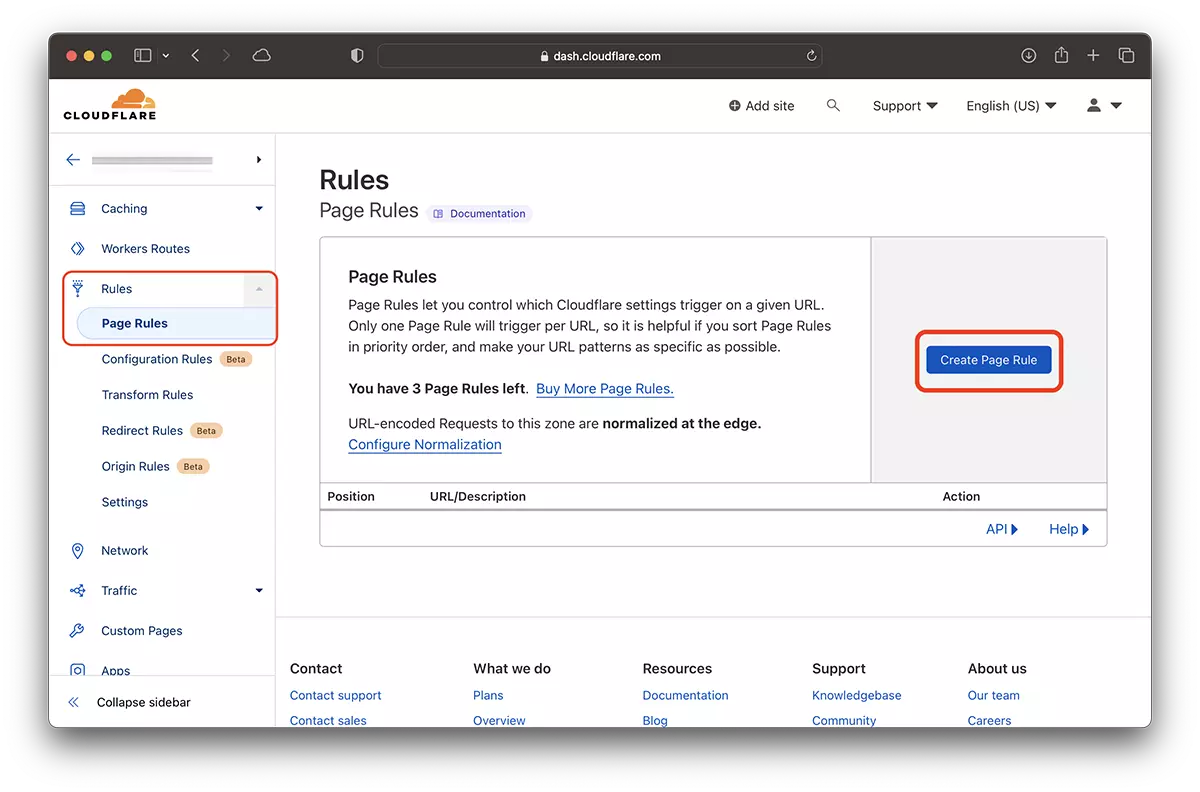Open Custom Pages section
The width and height of the screenshot is (1200, 792).
142,631
